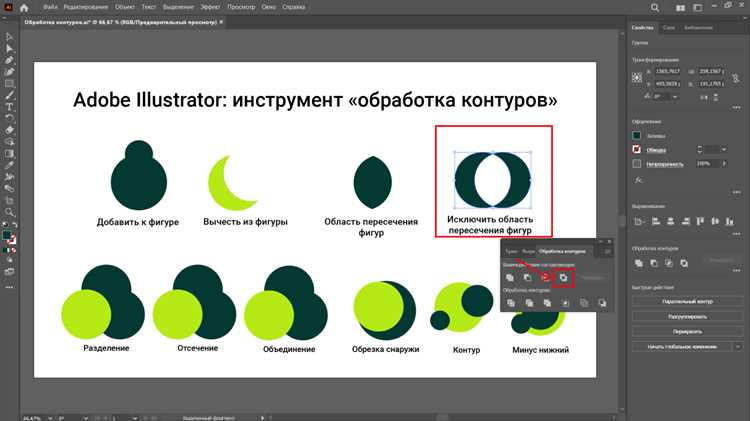This screenshot has height=421, width=750.
Task: Select the Type tool
Action: 9,107
